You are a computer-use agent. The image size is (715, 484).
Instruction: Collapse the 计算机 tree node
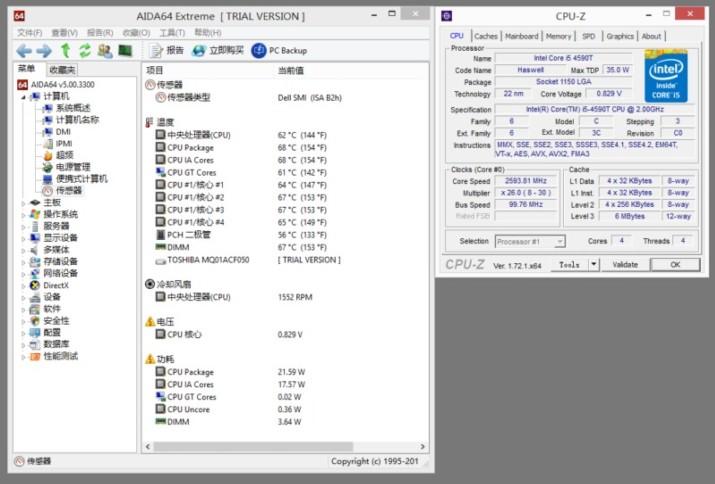click(23, 97)
